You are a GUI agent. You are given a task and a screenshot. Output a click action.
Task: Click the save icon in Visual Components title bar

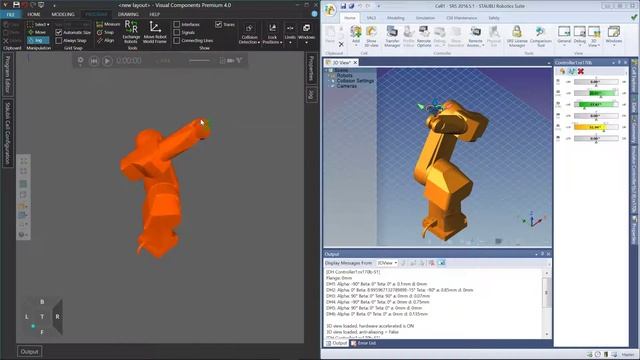pos(16,5)
